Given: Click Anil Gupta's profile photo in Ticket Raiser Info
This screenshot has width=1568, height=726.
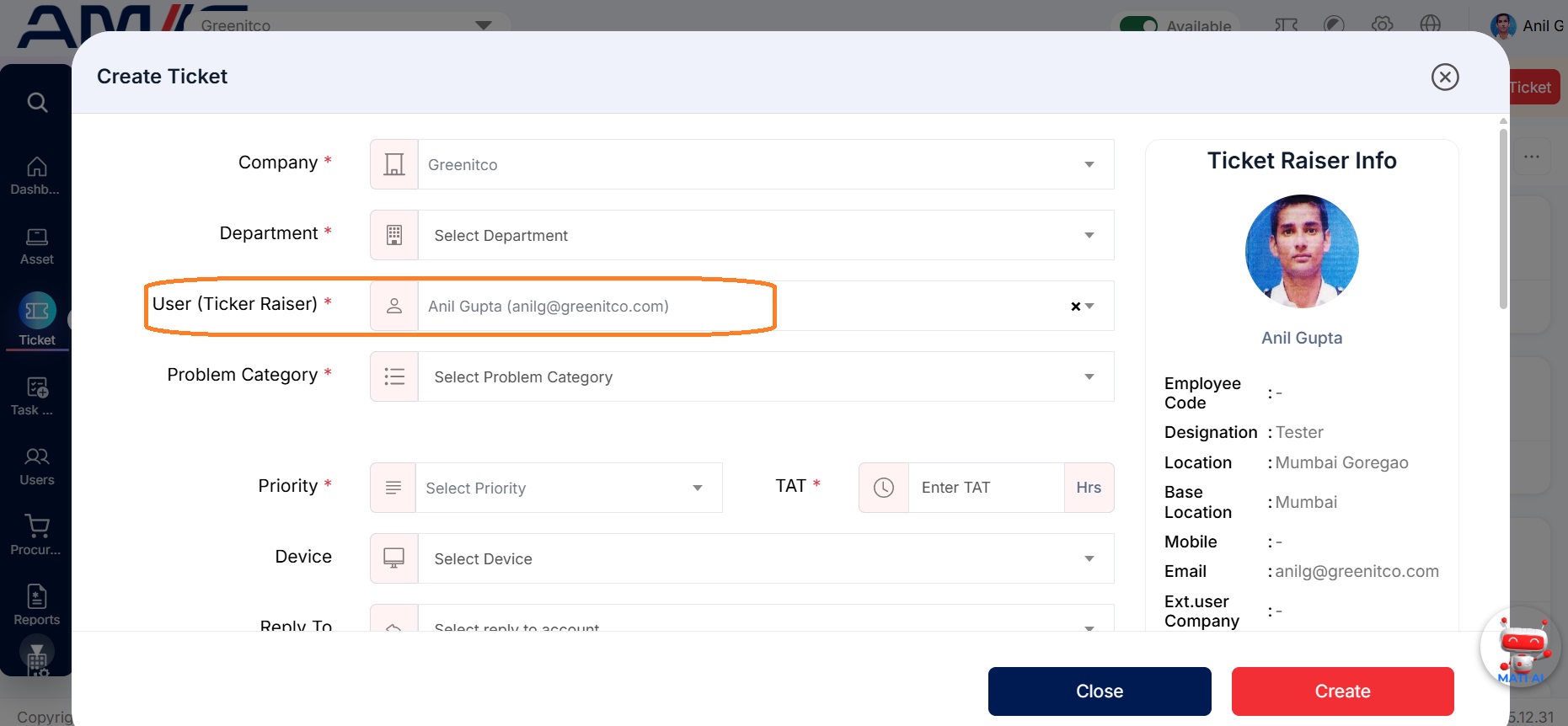Looking at the screenshot, I should [1302, 251].
